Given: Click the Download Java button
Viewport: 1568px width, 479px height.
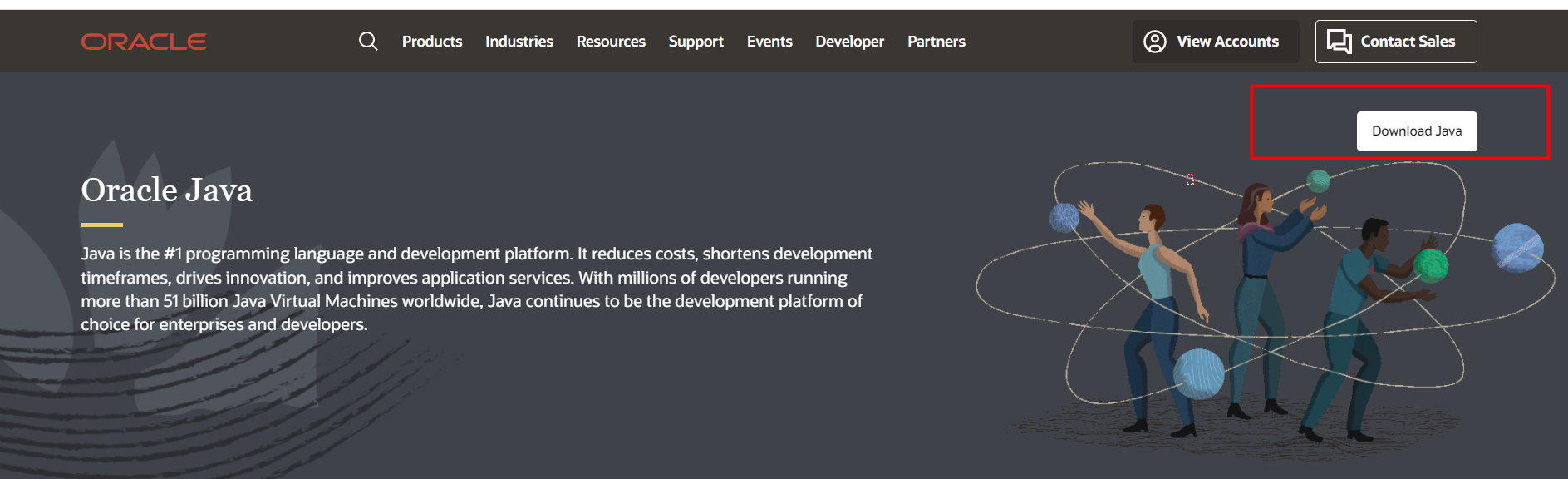Looking at the screenshot, I should tap(1417, 131).
